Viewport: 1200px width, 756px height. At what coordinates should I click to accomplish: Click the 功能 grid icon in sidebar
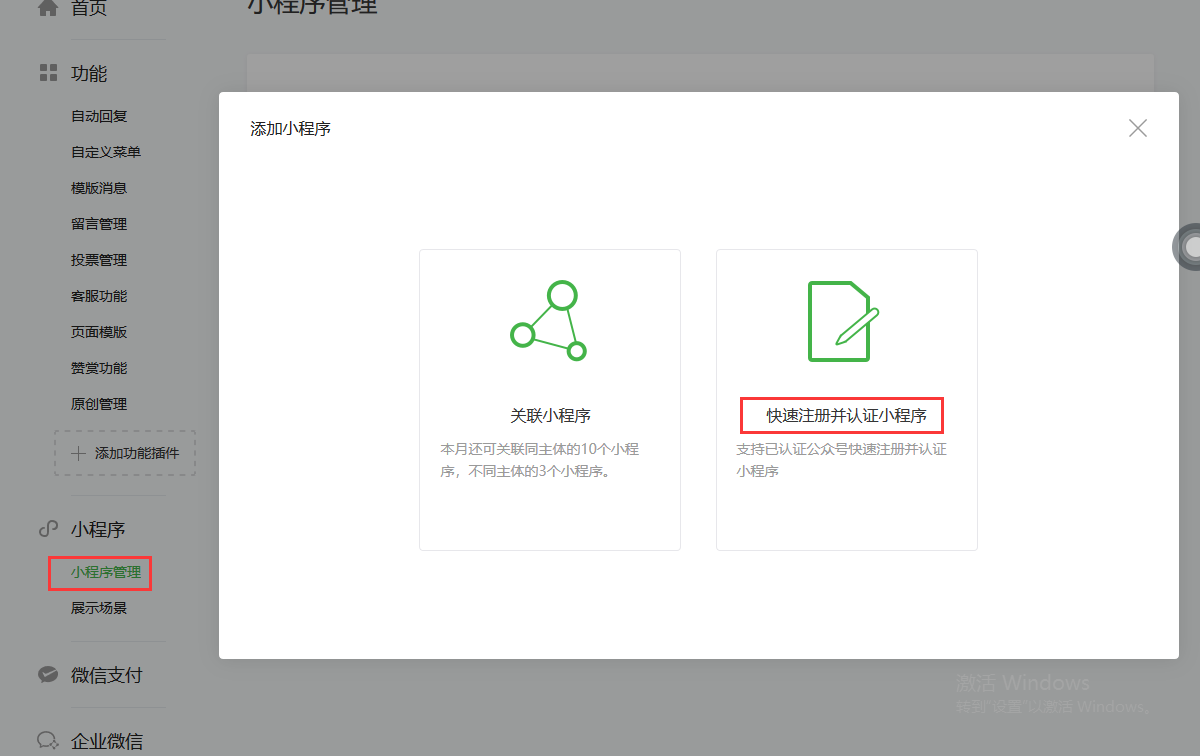click(x=47, y=73)
